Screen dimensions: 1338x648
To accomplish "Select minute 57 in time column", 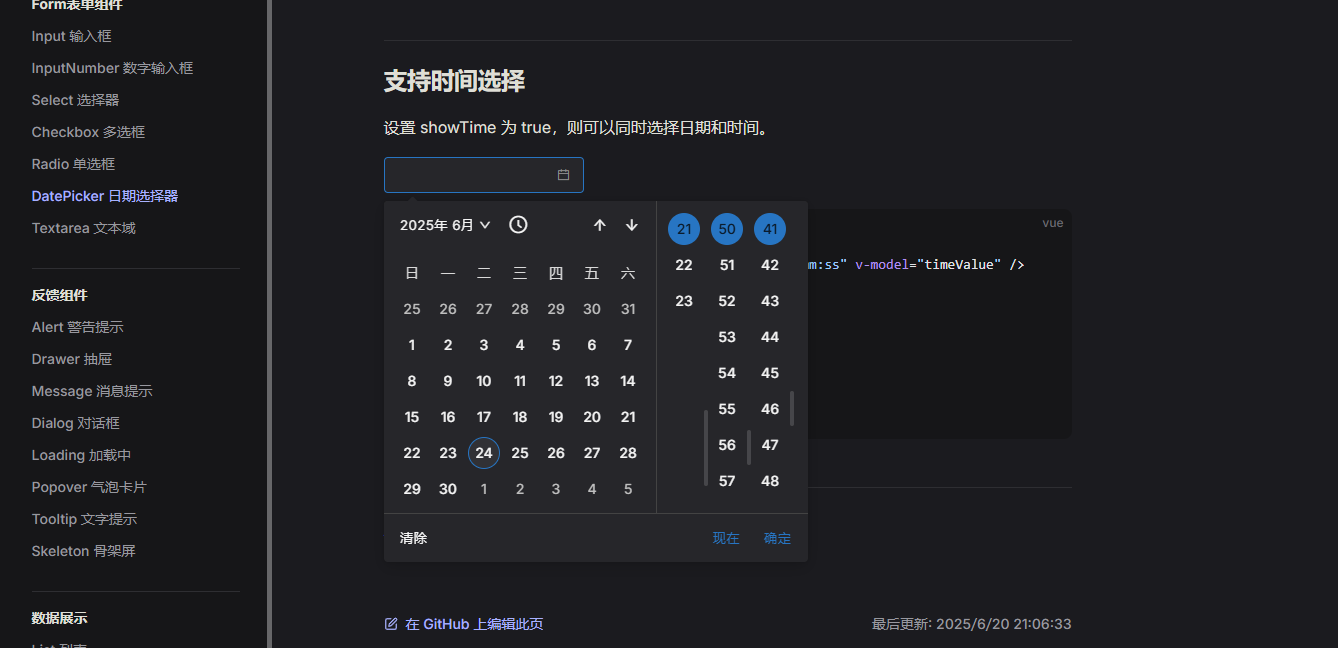I will [x=727, y=481].
